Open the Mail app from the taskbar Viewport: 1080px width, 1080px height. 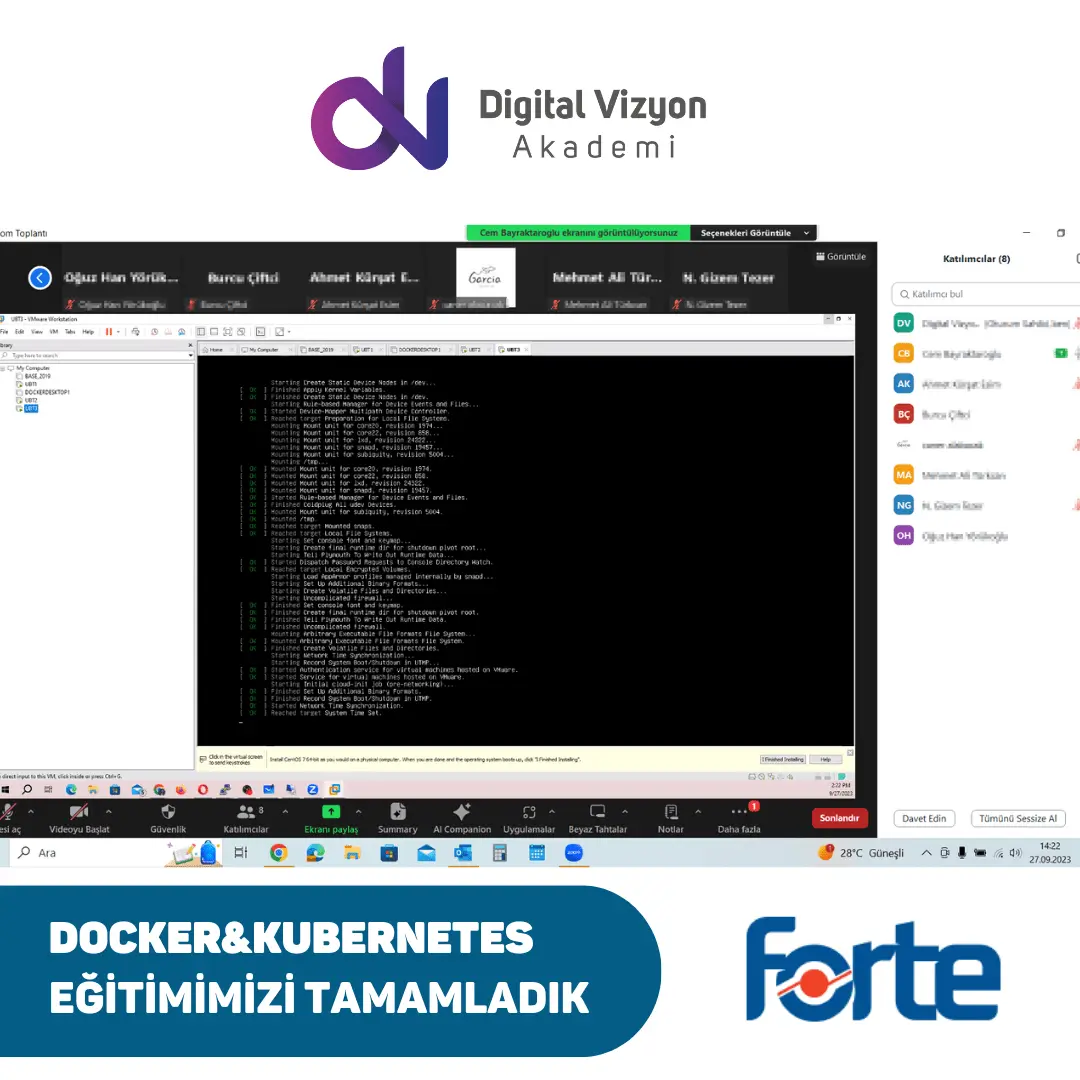click(426, 853)
